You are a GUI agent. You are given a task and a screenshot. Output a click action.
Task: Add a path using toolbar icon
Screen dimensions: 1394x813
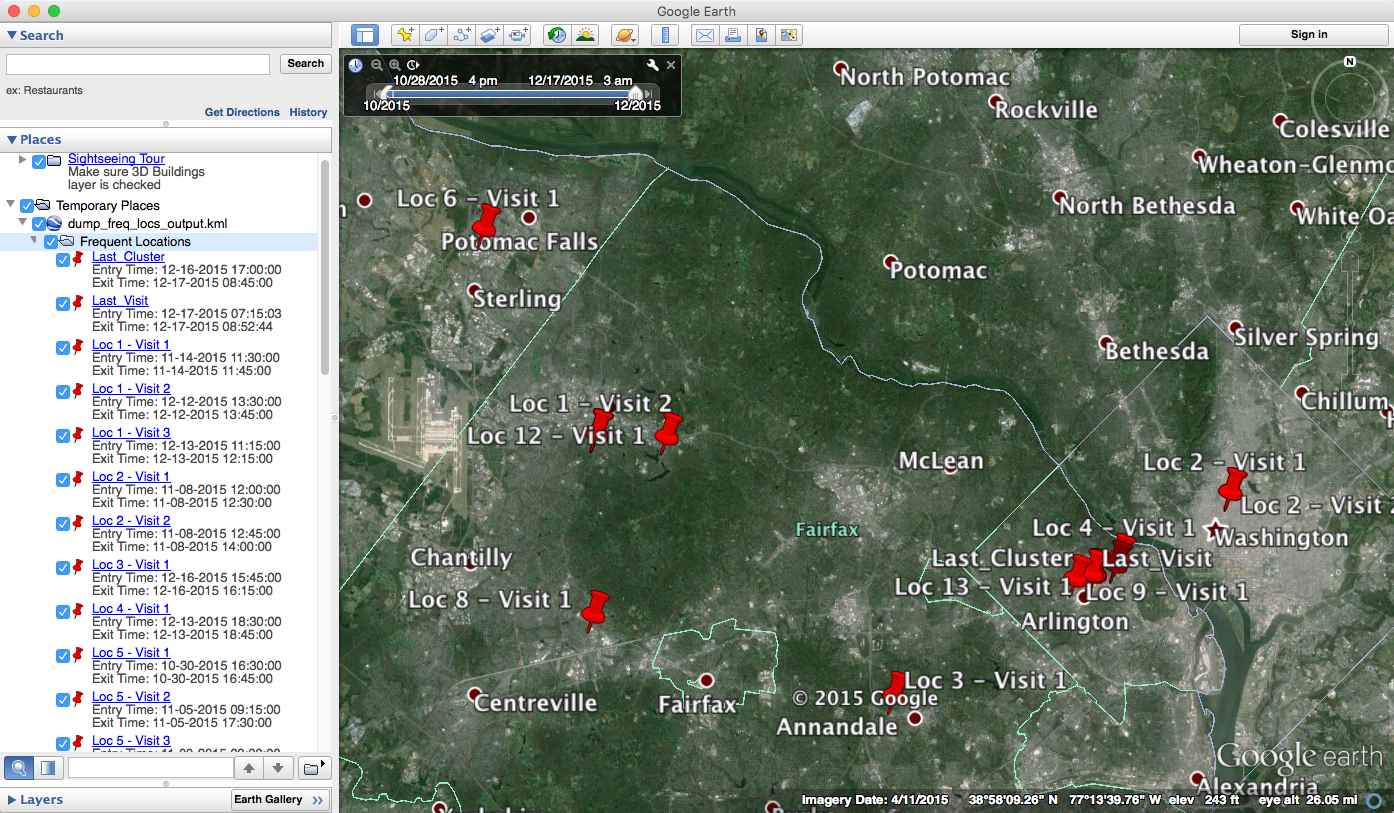point(461,35)
